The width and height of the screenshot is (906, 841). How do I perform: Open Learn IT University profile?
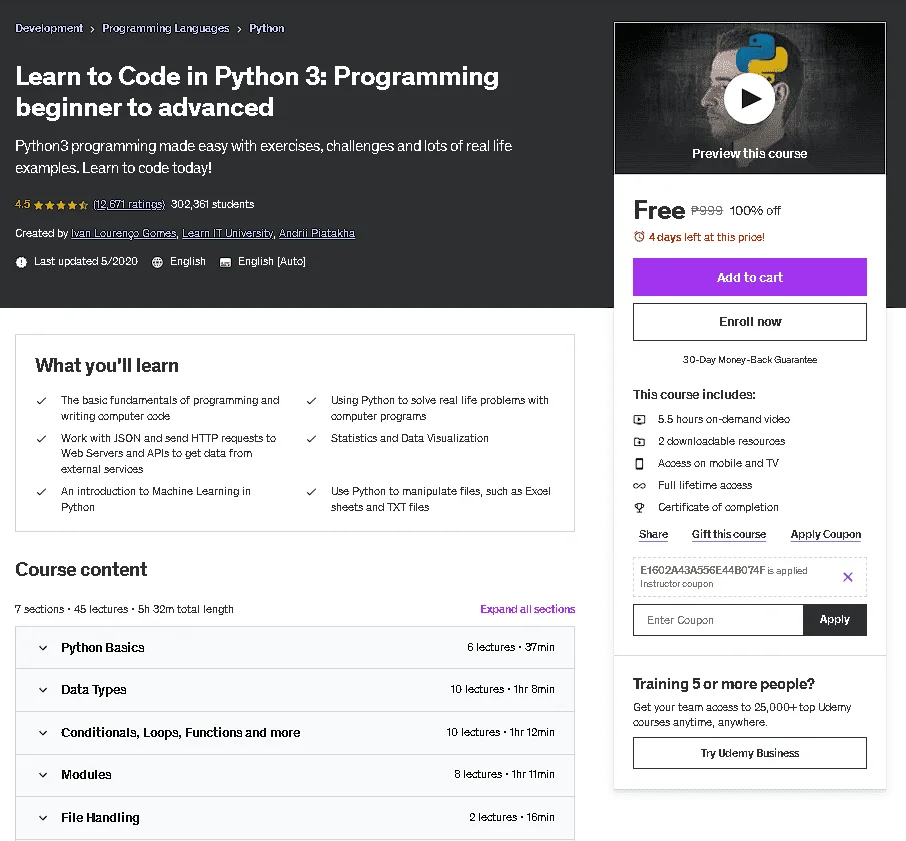point(228,233)
